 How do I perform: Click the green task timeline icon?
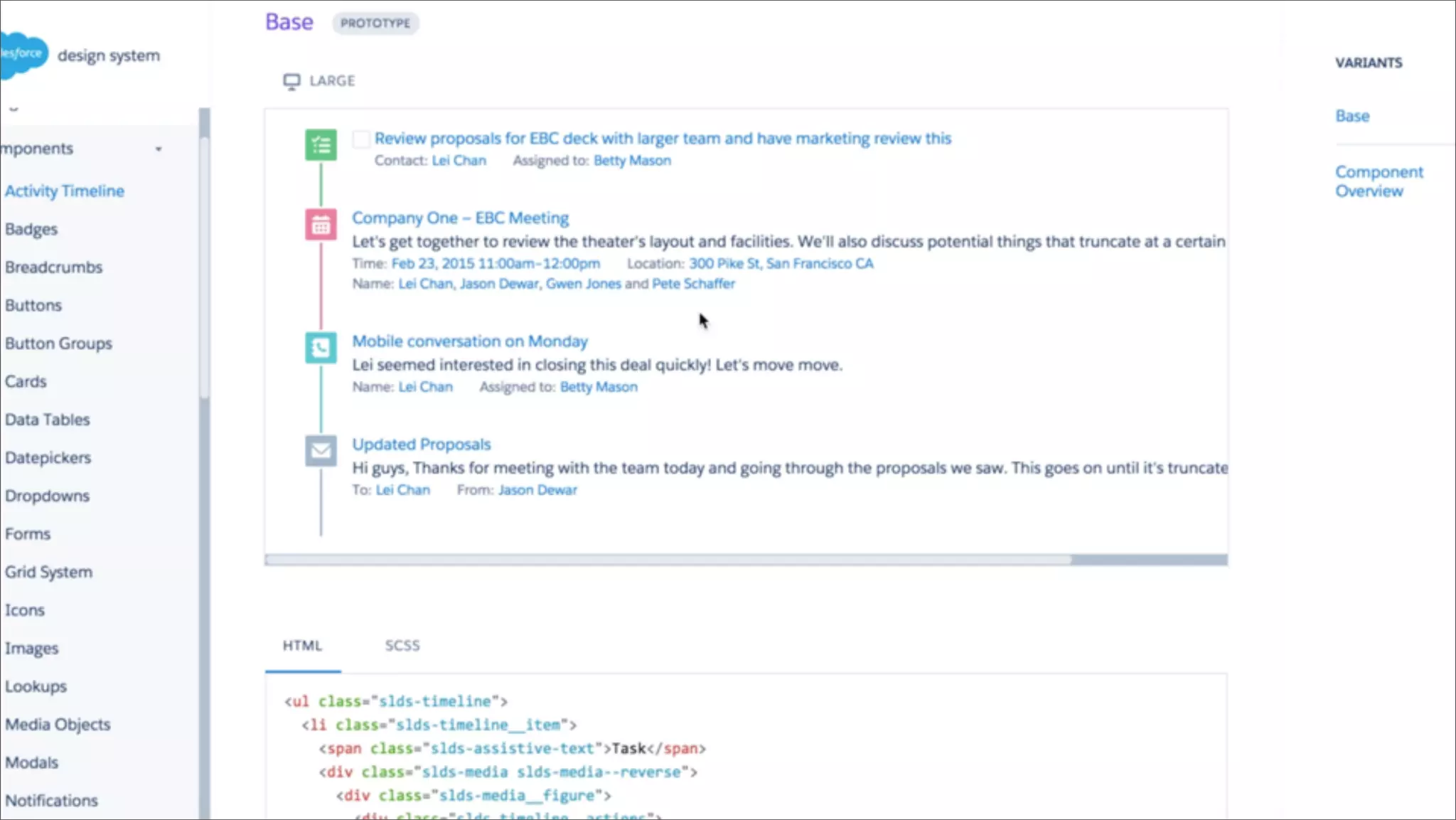[x=321, y=145]
